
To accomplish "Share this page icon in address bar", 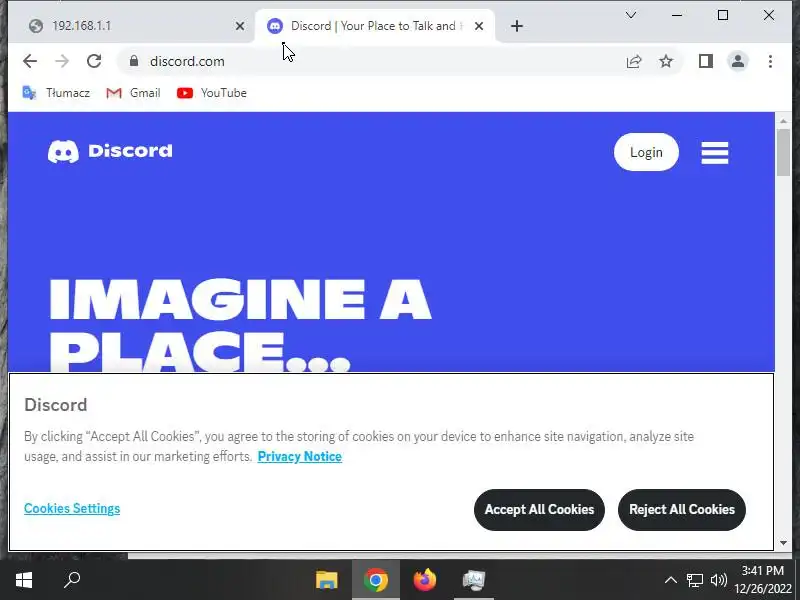I will pos(634,62).
